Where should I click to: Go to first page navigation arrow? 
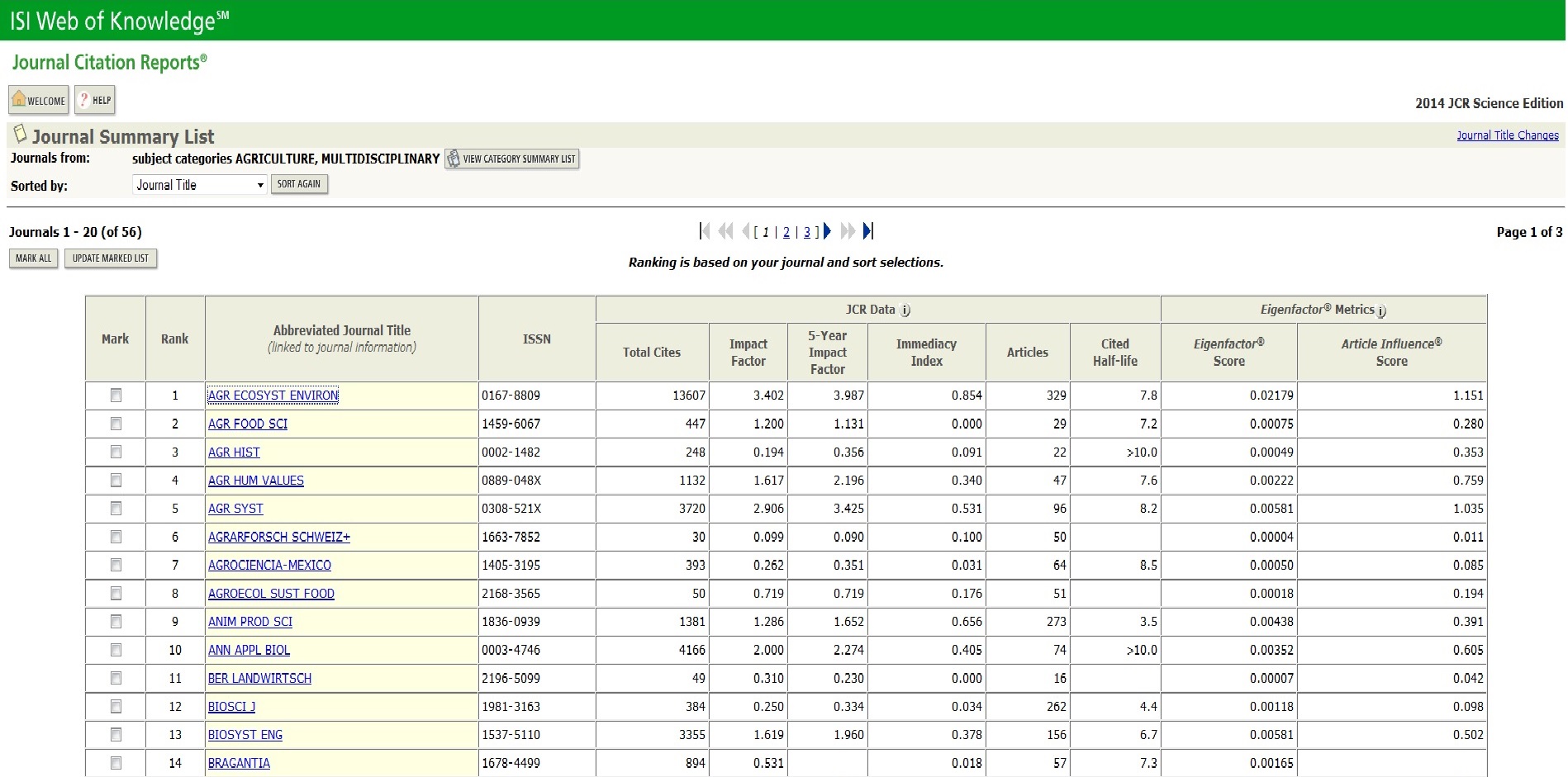pyautogui.click(x=705, y=231)
